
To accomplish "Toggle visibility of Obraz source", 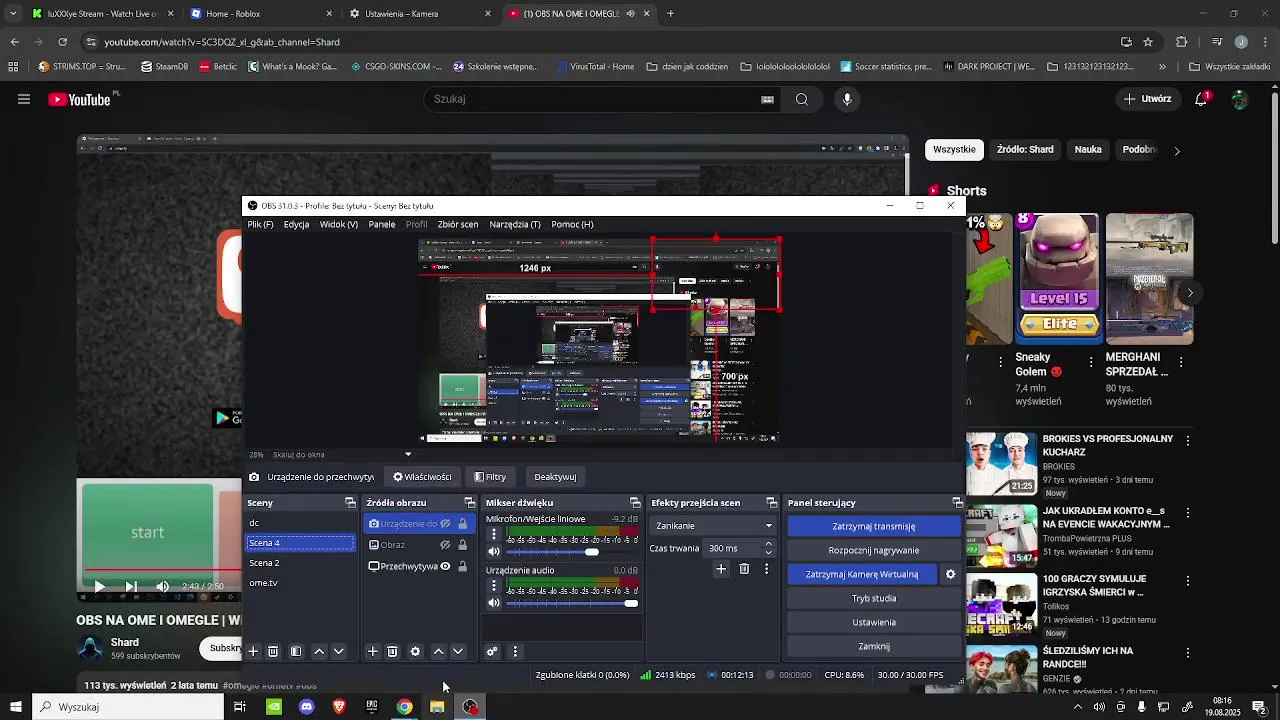I will pos(445,545).
